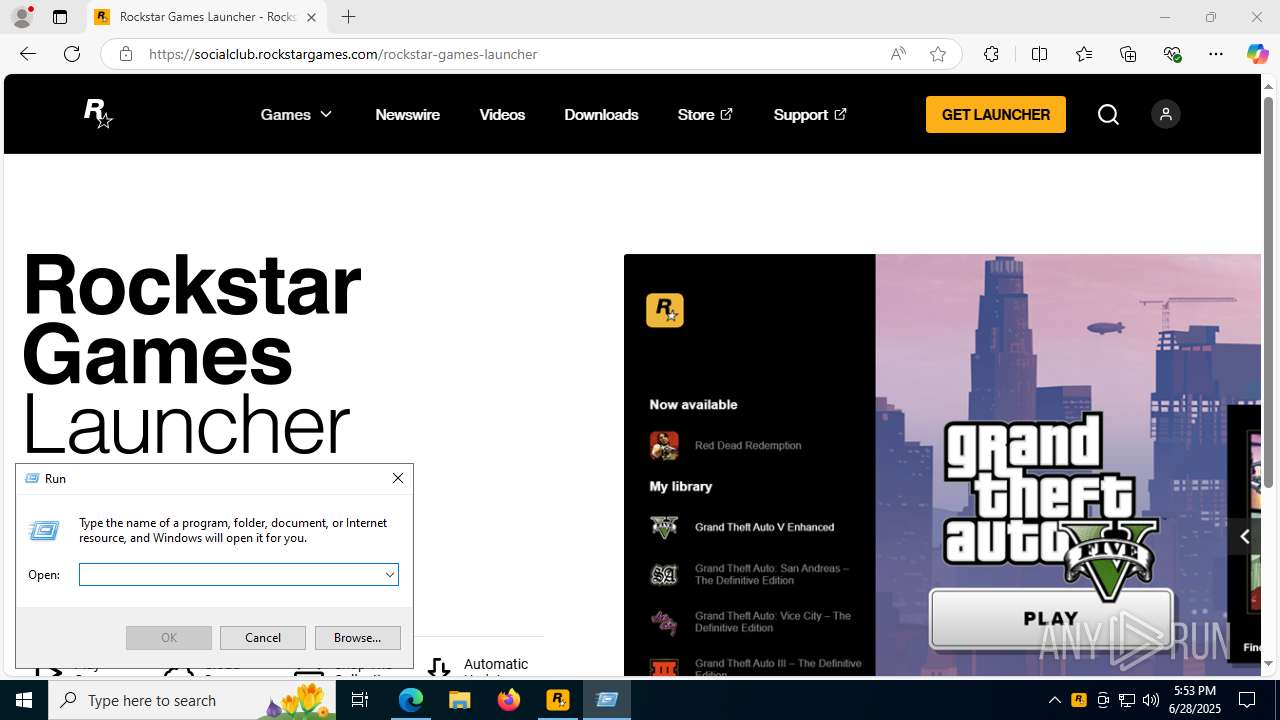Open the Downloads menu item
Image resolution: width=1280 pixels, height=720 pixels.
click(x=601, y=115)
